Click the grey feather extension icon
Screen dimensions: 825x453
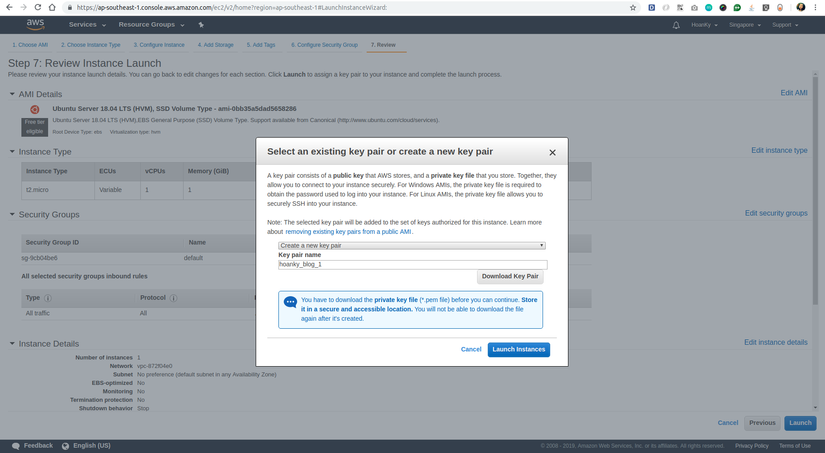(x=666, y=7)
